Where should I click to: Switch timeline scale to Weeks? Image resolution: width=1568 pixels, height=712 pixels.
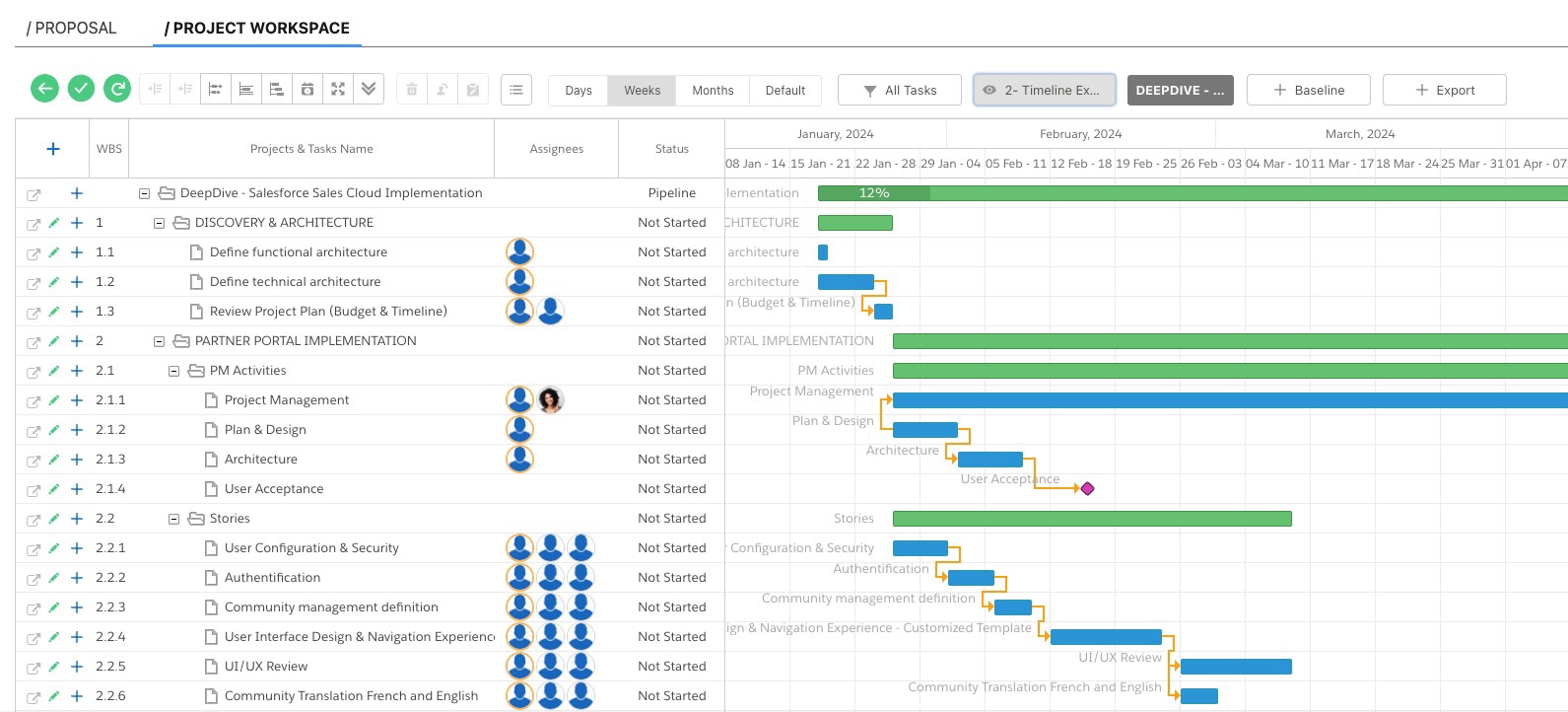(642, 90)
